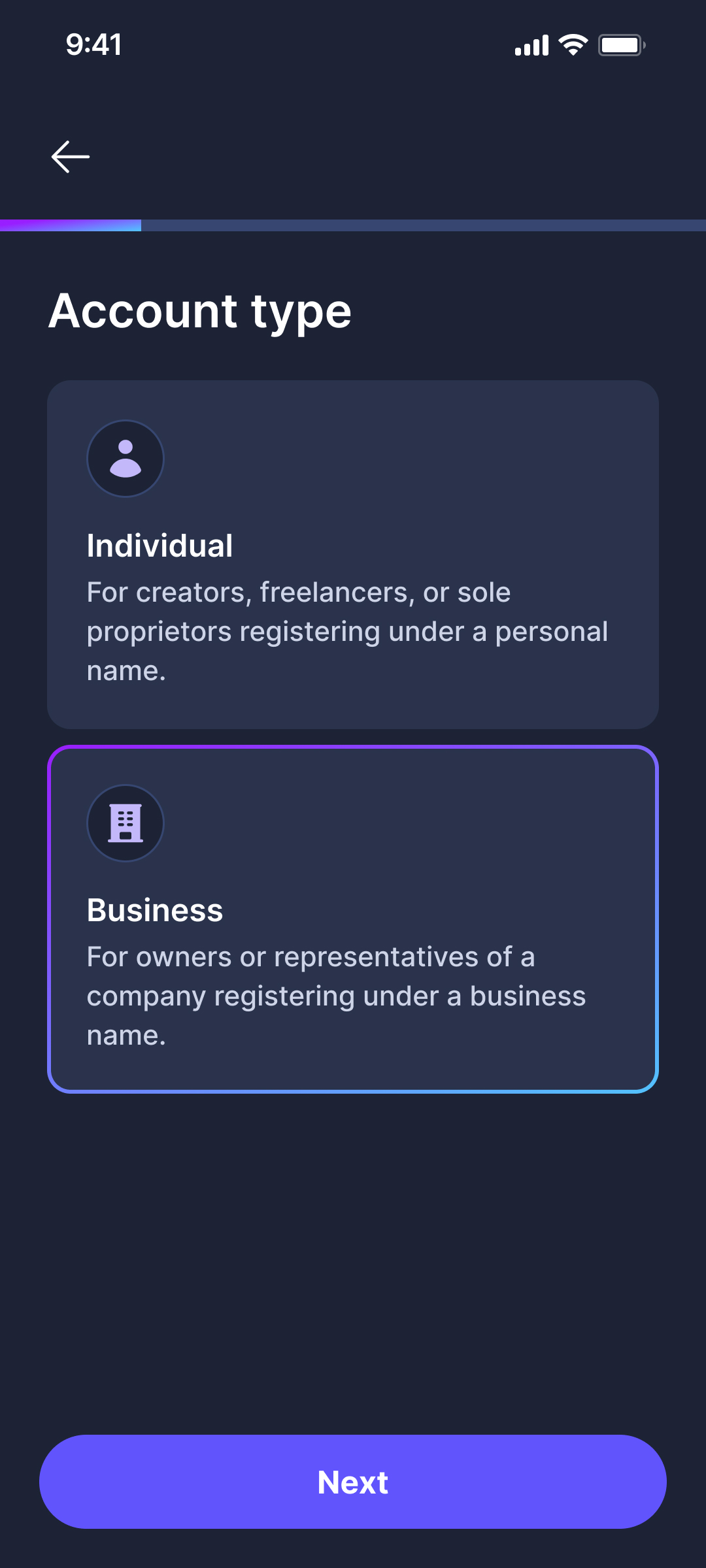
Task: Click the "Business" title label
Action: (x=155, y=910)
